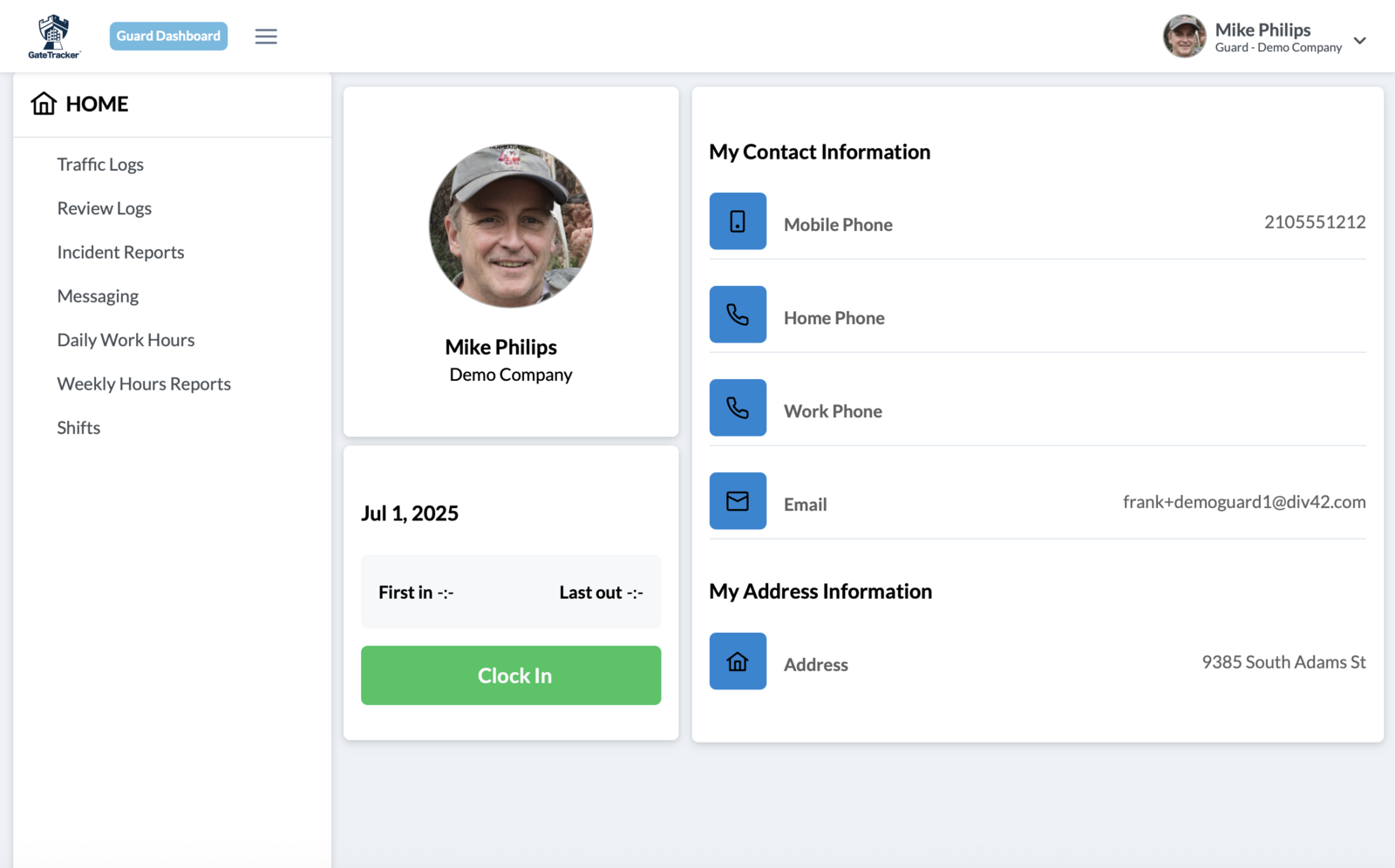The height and width of the screenshot is (868, 1395).
Task: Go to Messaging
Action: pos(98,296)
